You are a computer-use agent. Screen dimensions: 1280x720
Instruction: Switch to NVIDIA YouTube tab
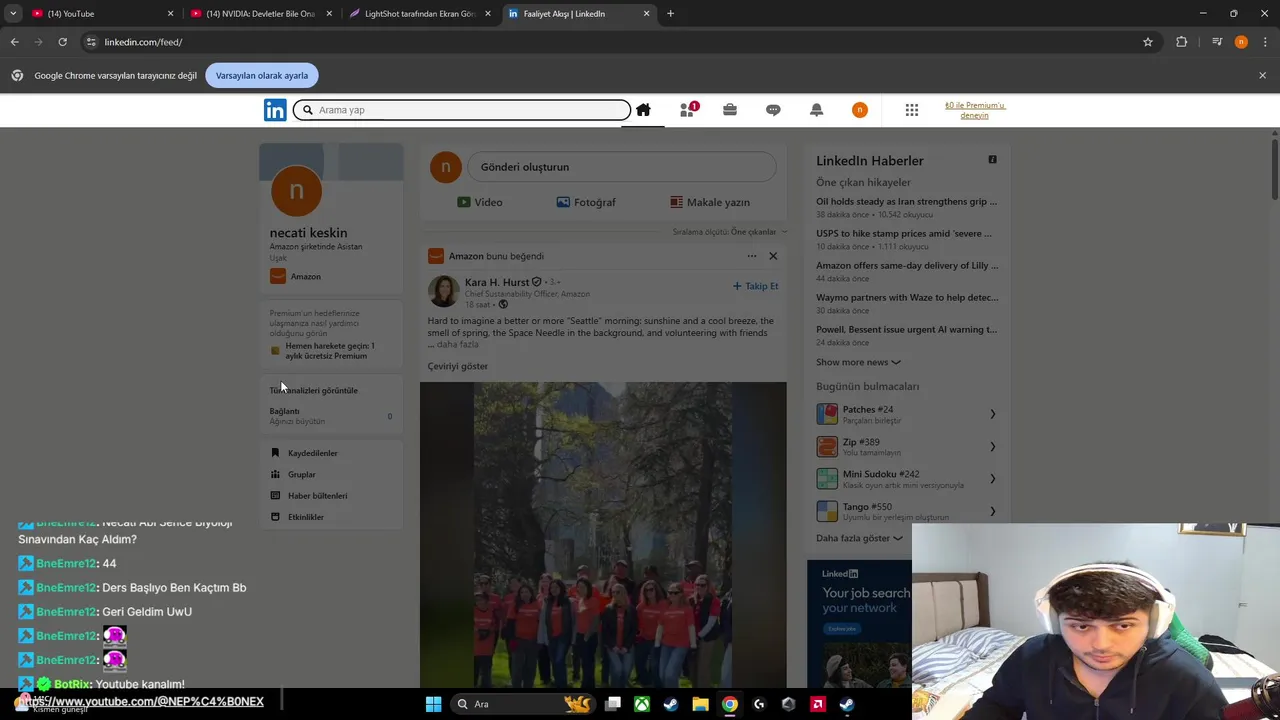pyautogui.click(x=259, y=14)
